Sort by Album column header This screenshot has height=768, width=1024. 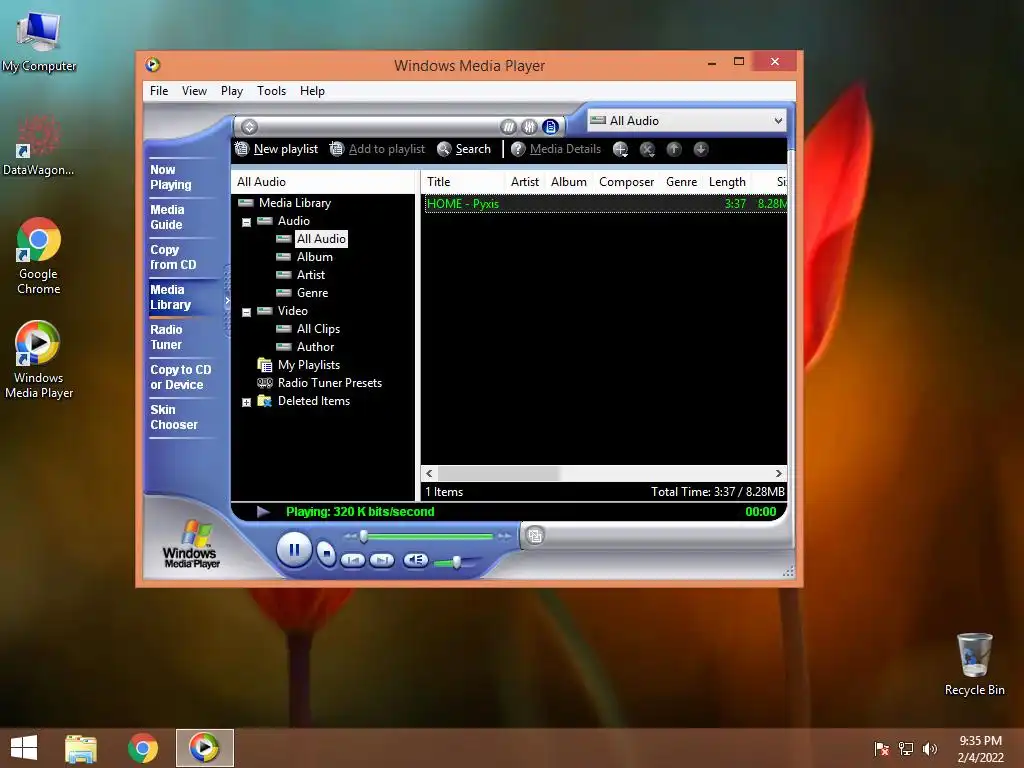tap(568, 182)
